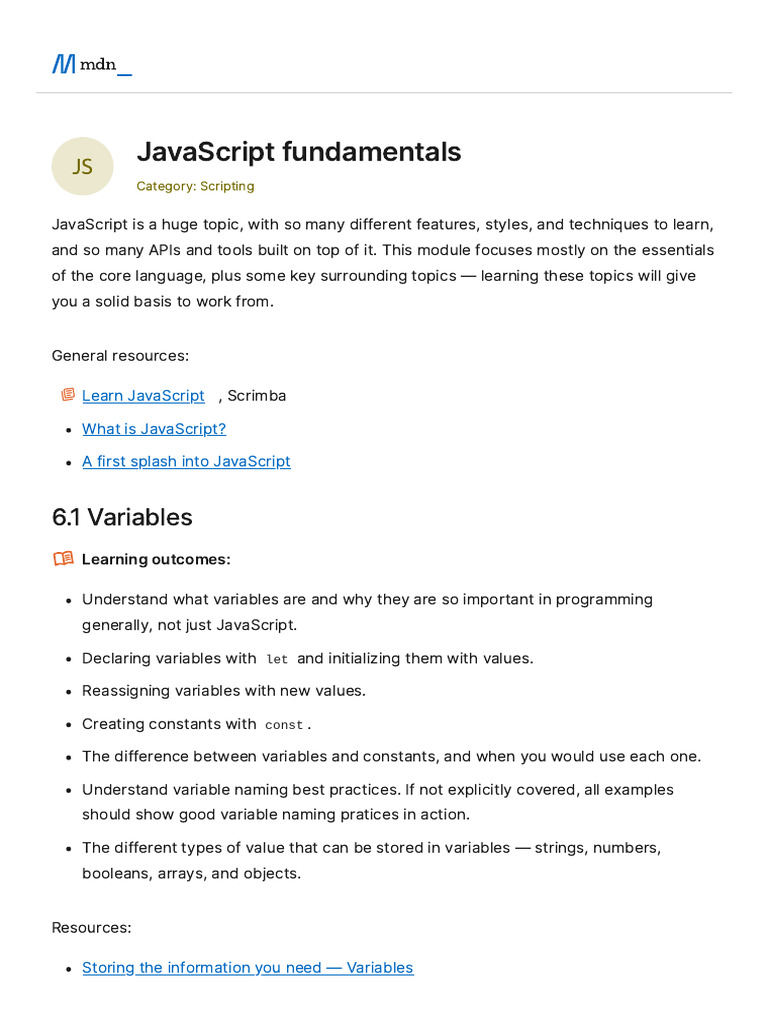
Task: Click the Scrimba text
Action: pos(257,395)
